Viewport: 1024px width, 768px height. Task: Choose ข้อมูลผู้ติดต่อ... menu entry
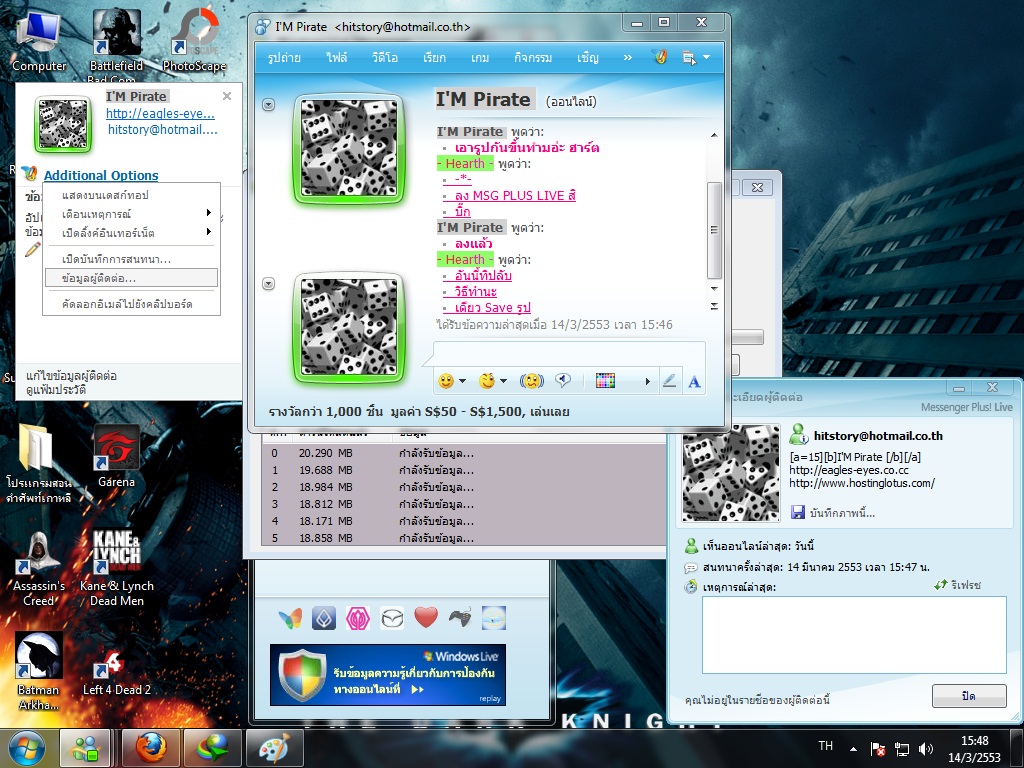(131, 278)
